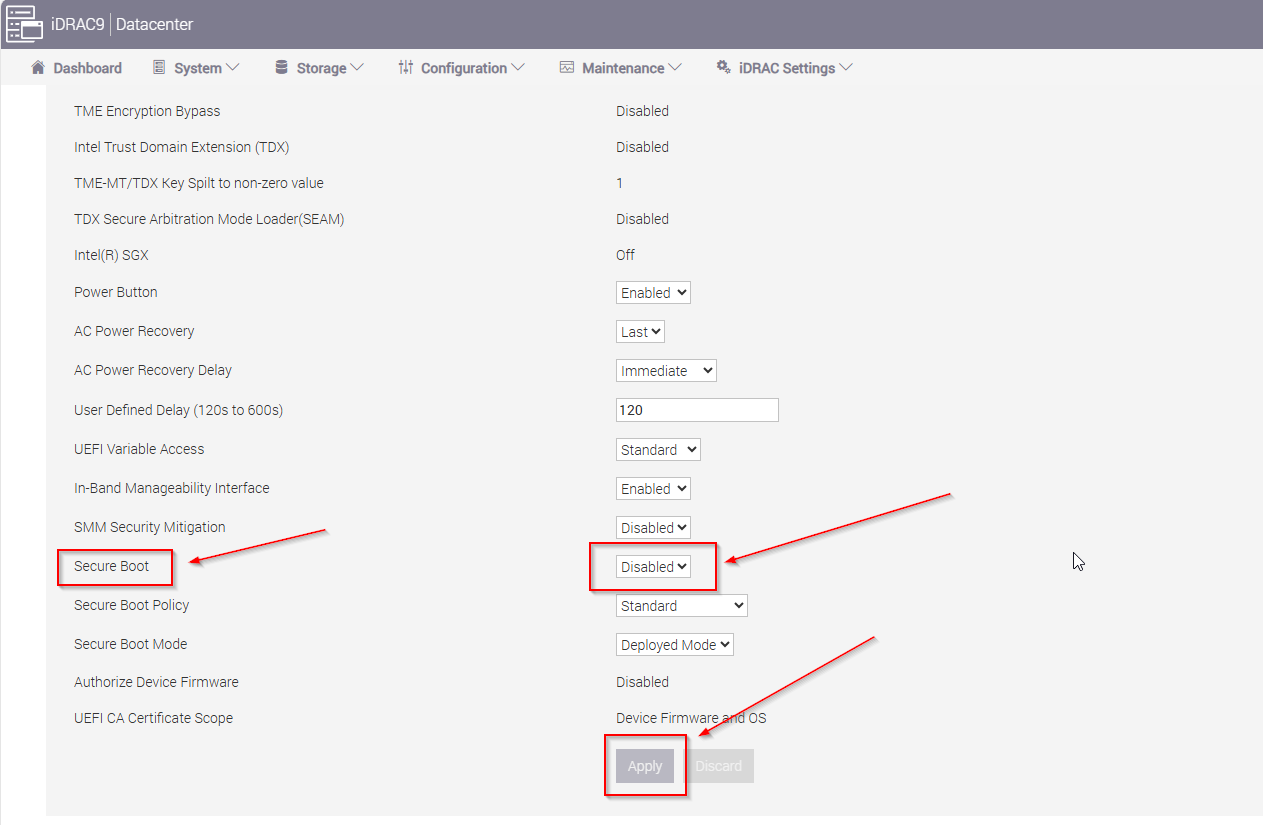This screenshot has height=825, width=1263.
Task: Click the Configuration sliders icon
Action: tap(405, 68)
